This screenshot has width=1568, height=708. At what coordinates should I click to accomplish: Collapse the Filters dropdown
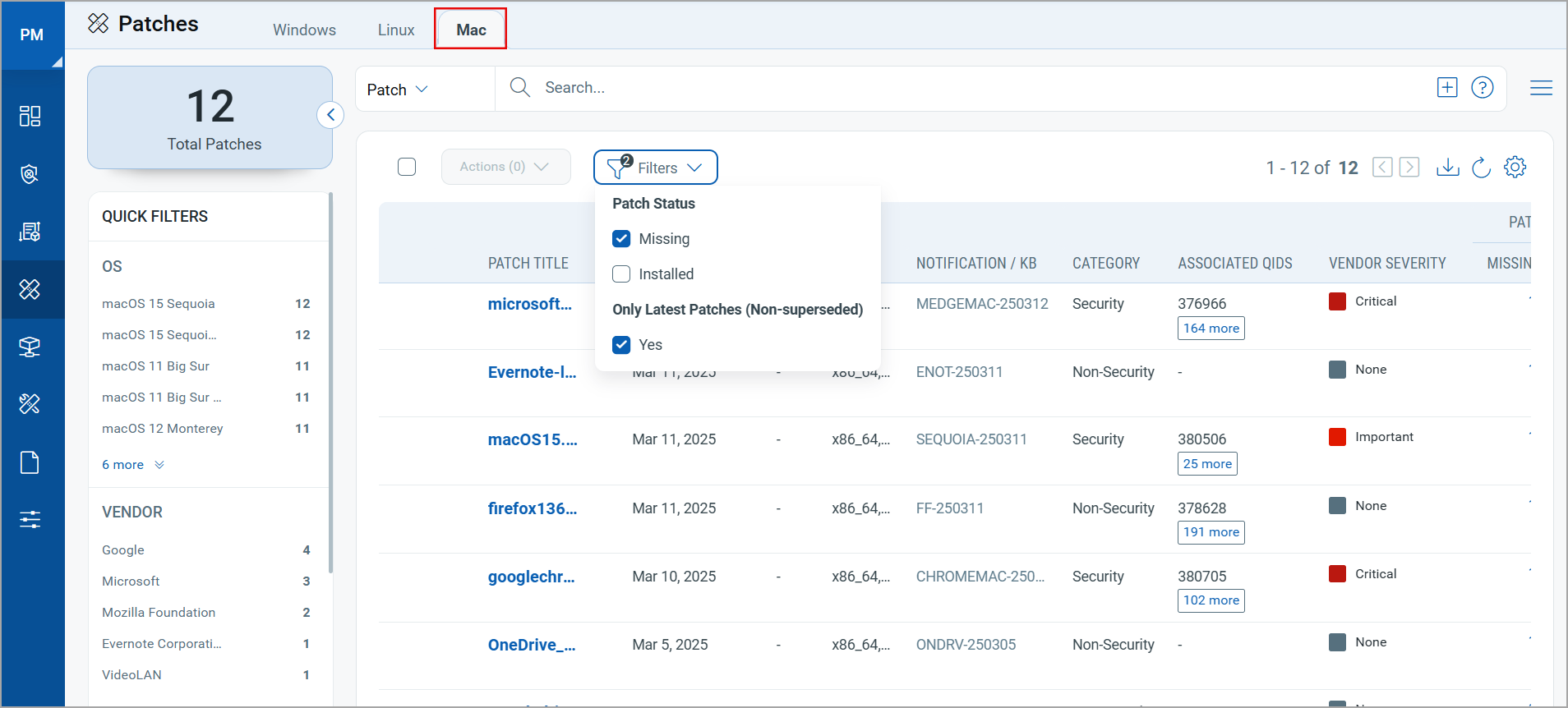[655, 168]
